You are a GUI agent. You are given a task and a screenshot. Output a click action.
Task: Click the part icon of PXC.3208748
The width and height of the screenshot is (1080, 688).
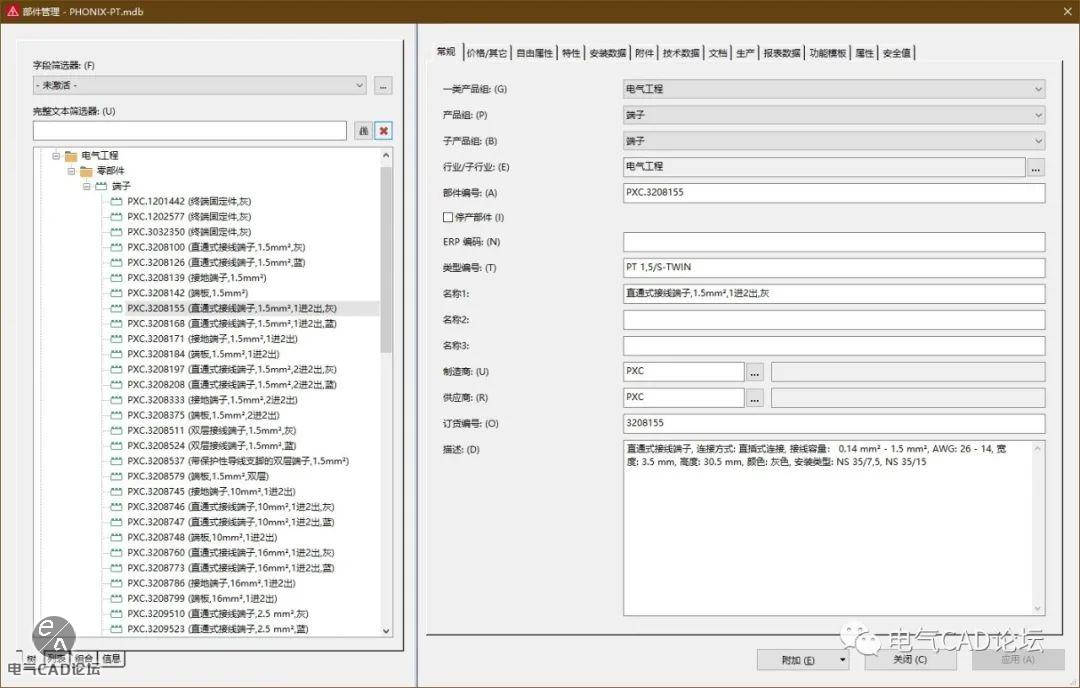coord(116,537)
